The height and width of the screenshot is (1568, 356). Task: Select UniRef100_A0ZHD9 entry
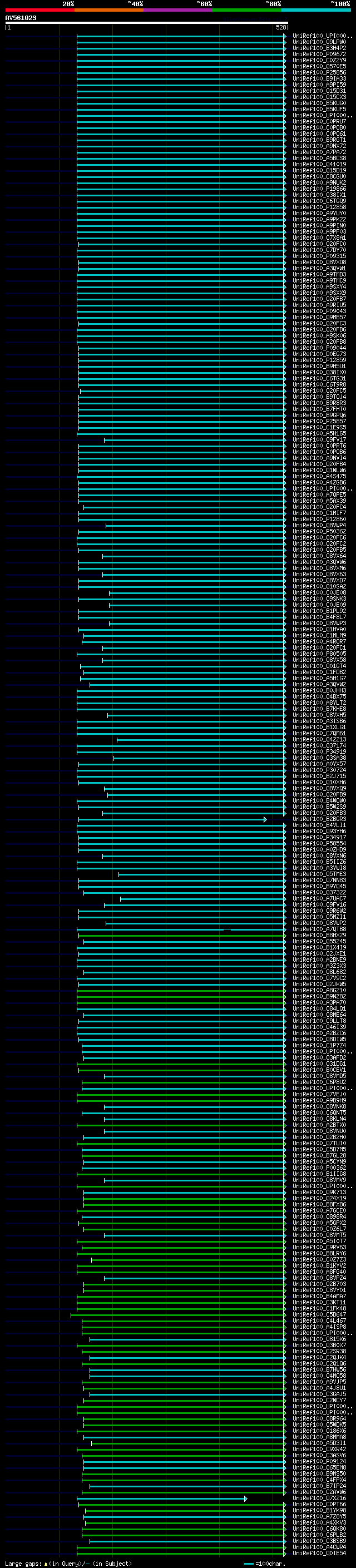[319, 850]
